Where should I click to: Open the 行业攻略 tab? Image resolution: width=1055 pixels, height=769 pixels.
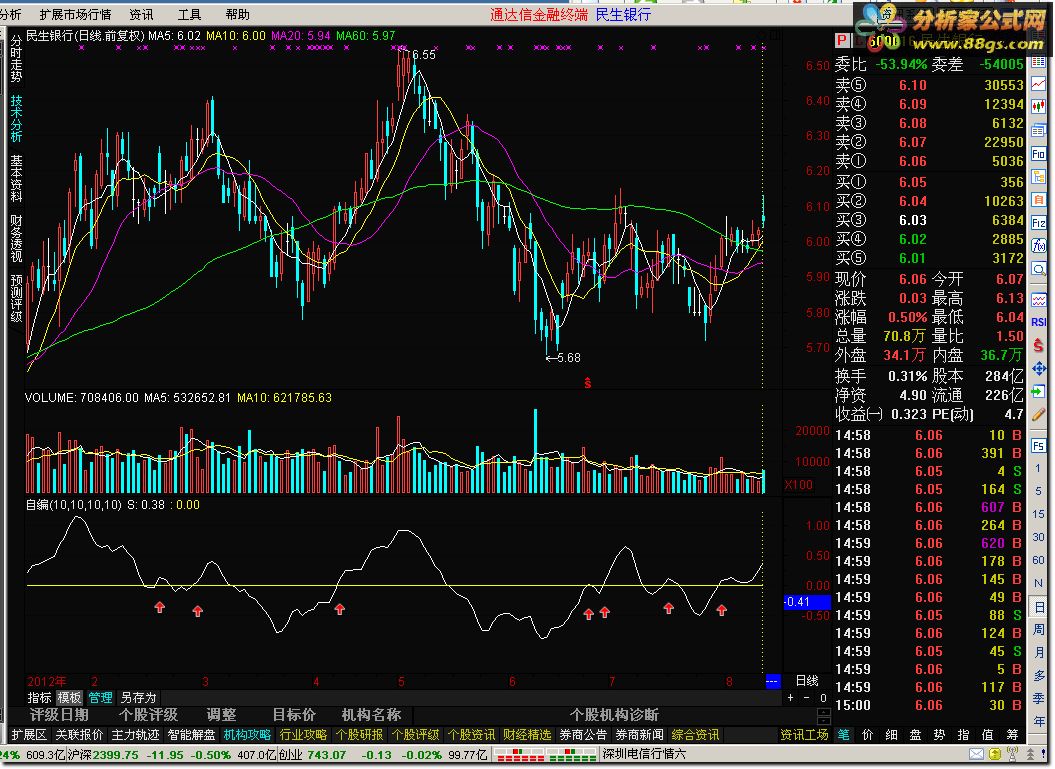pyautogui.click(x=303, y=735)
